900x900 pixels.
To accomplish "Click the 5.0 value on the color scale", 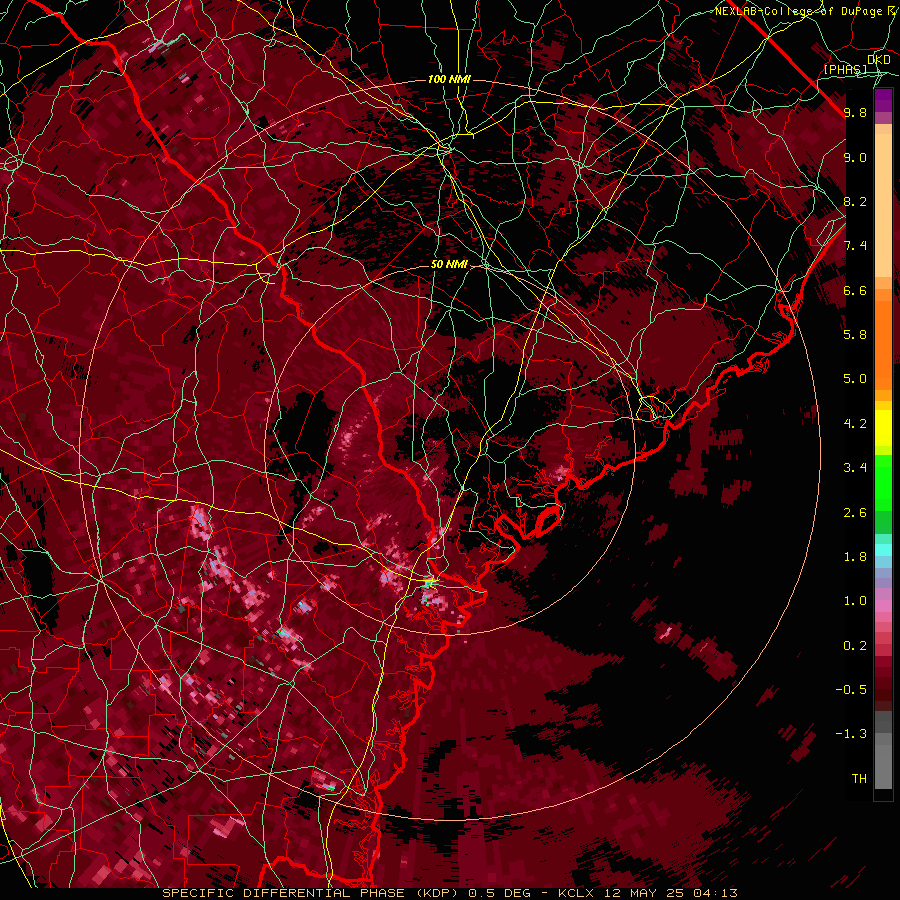I will coord(855,379).
